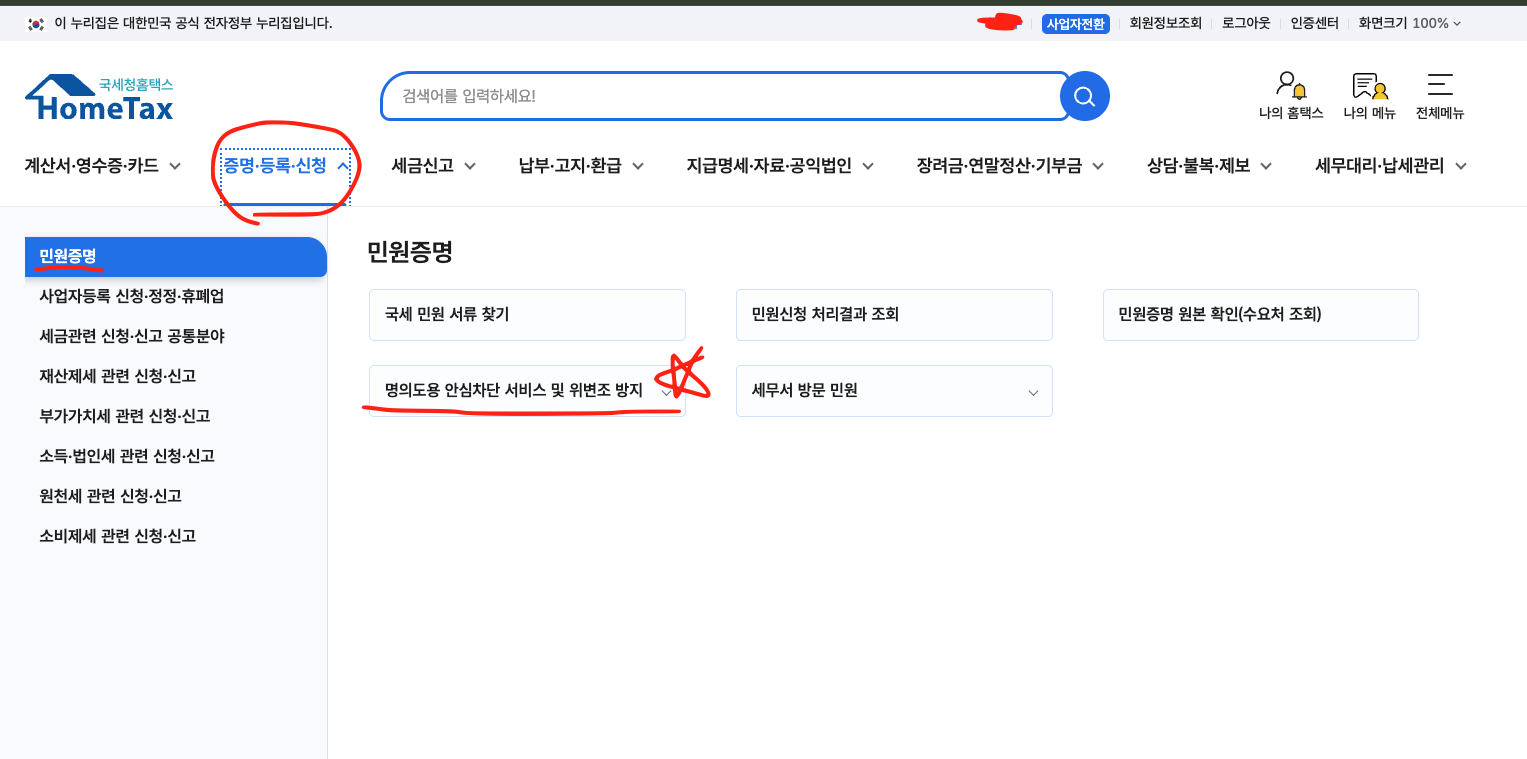Open 전체메뉴 hamburger icon

pos(1440,96)
